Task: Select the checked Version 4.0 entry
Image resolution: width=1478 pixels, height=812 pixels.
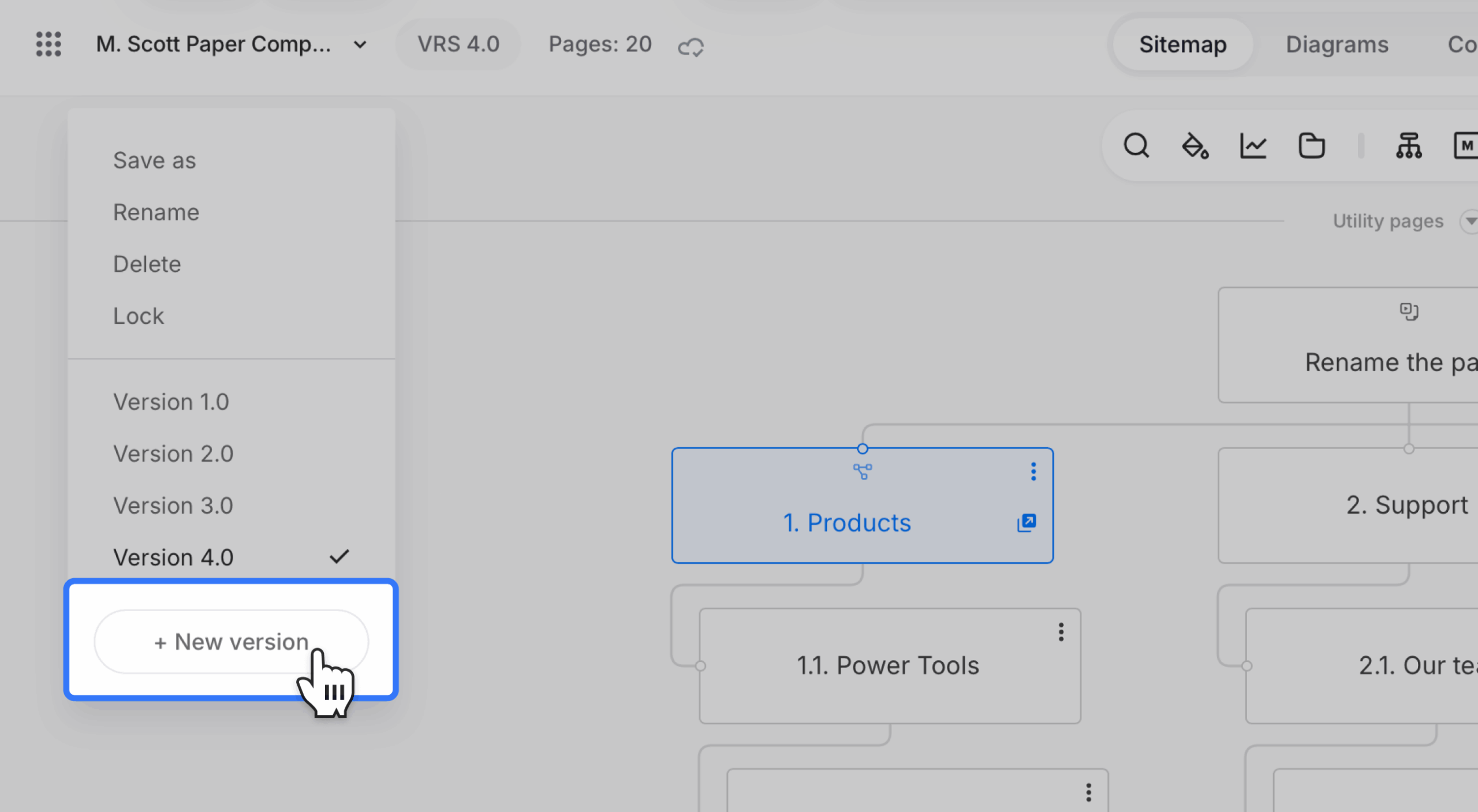Action: (232, 557)
